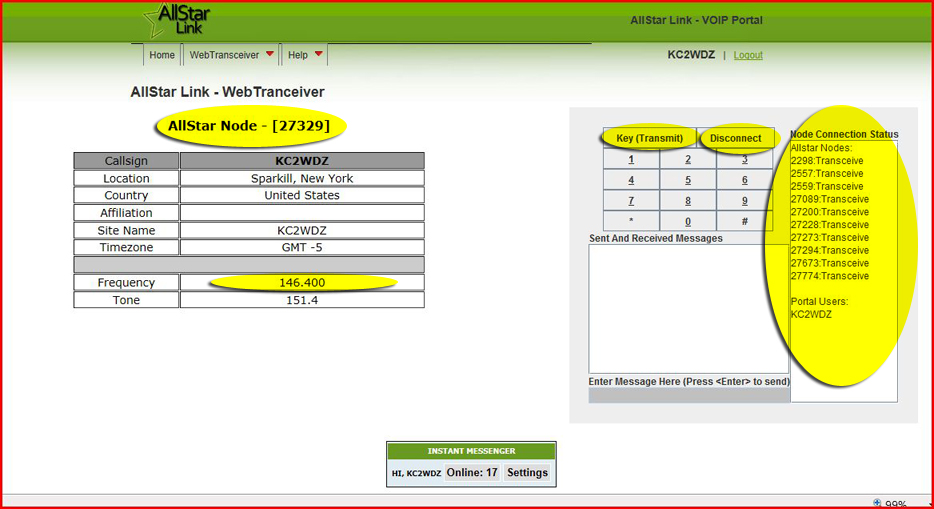The image size is (934, 509).
Task: Click the KC2WDZ username beside Logout
Action: [x=691, y=55]
